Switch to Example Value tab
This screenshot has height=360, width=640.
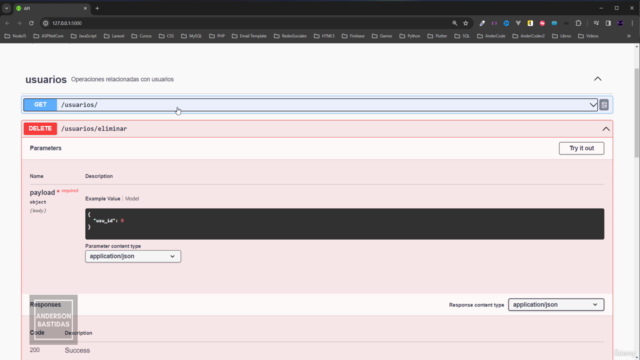pyautogui.click(x=102, y=199)
